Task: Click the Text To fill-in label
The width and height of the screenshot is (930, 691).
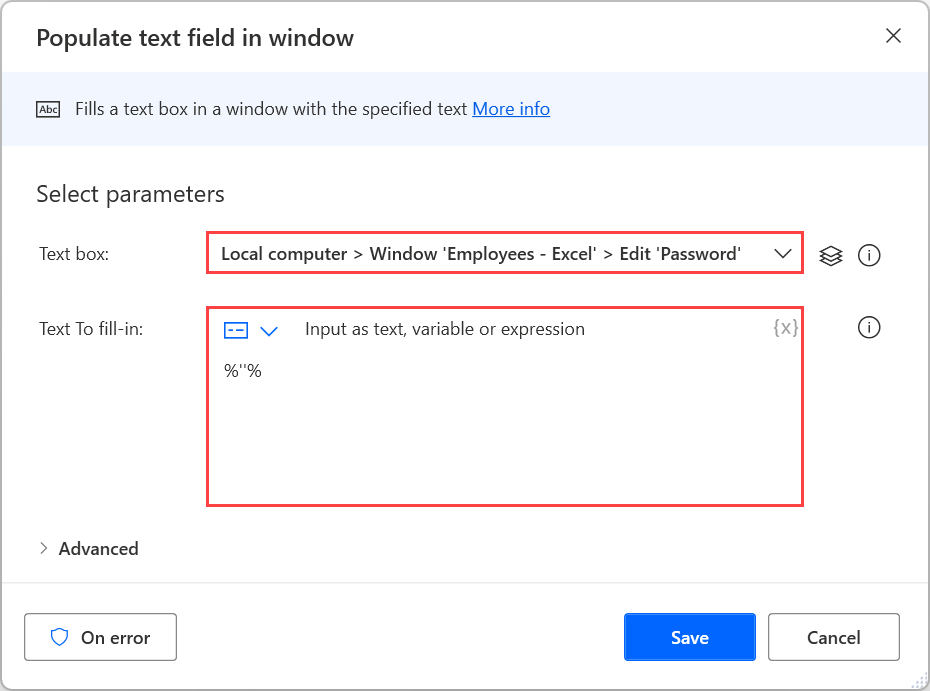Action: pyautogui.click(x=91, y=329)
